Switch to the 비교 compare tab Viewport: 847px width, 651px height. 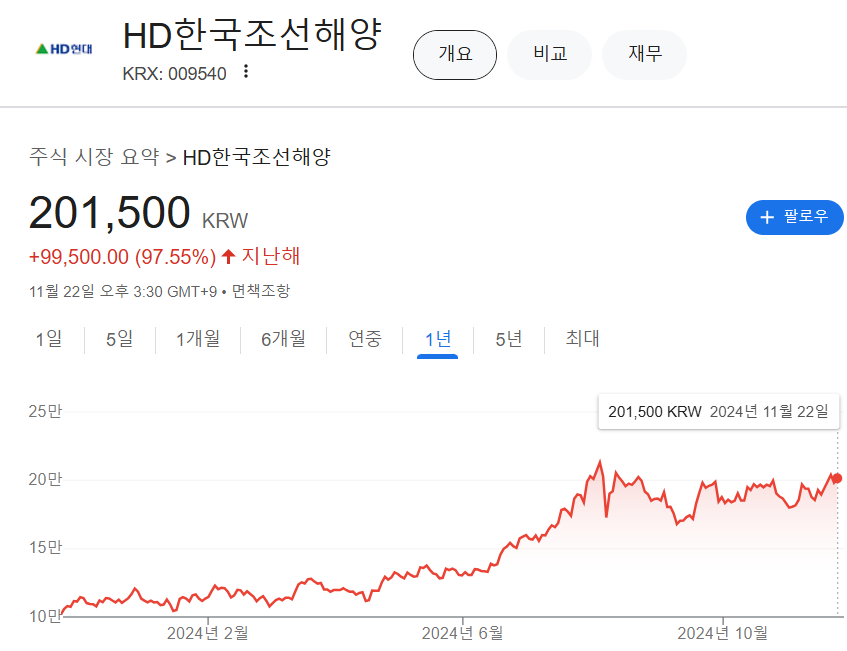pos(550,54)
